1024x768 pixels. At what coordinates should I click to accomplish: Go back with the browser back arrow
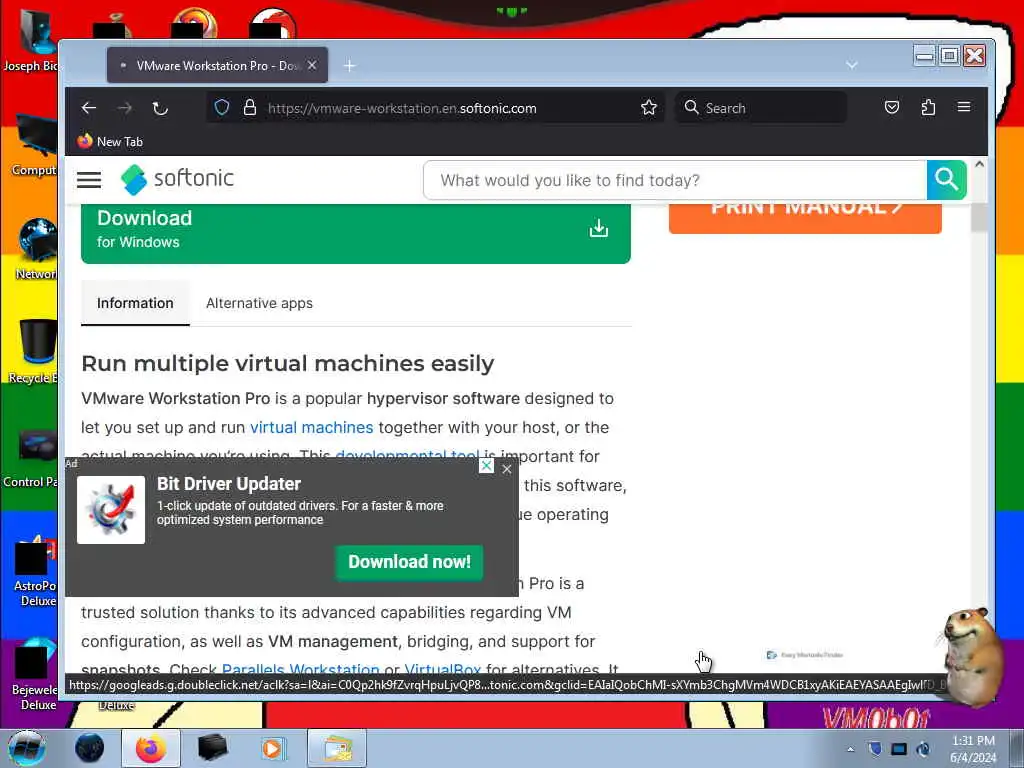click(x=89, y=108)
